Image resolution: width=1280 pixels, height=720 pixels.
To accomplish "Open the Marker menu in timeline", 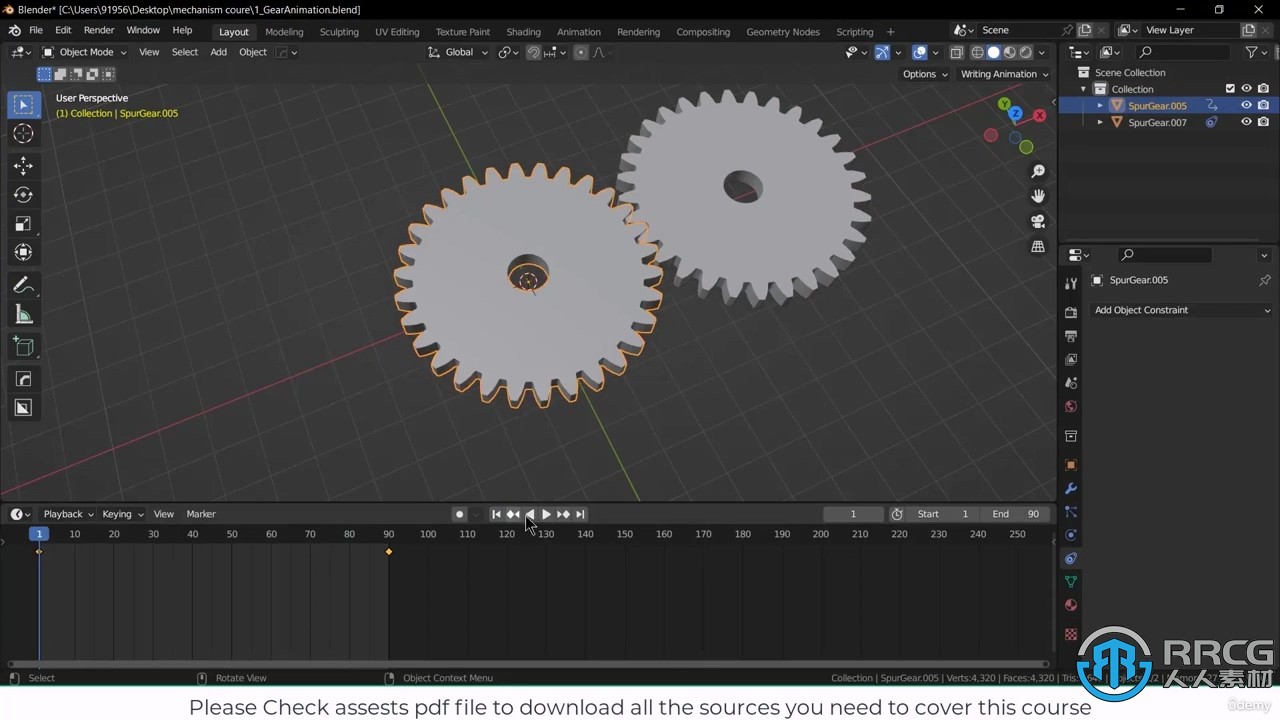I will [201, 514].
